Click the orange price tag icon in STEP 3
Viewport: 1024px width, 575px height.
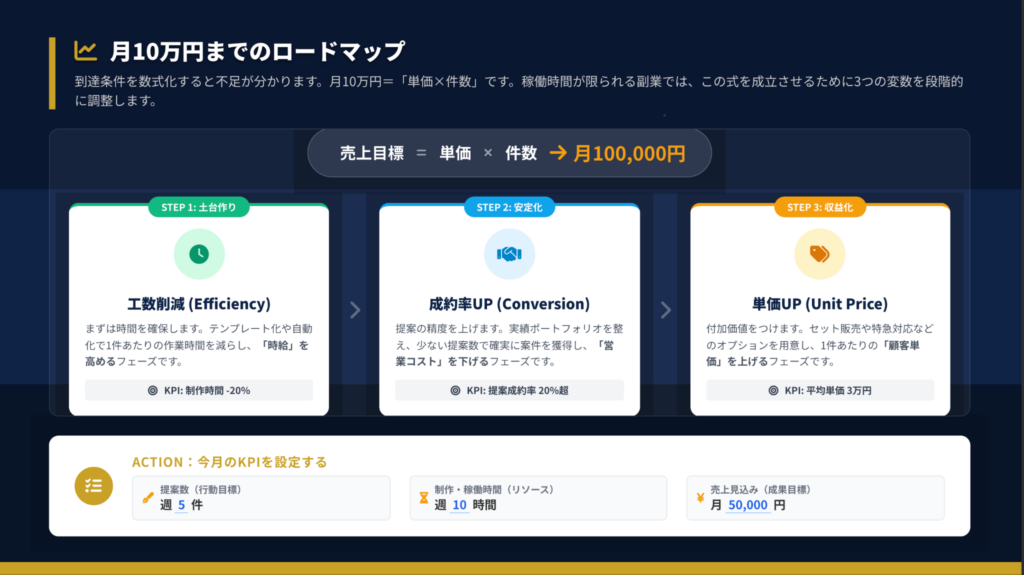tap(819, 254)
